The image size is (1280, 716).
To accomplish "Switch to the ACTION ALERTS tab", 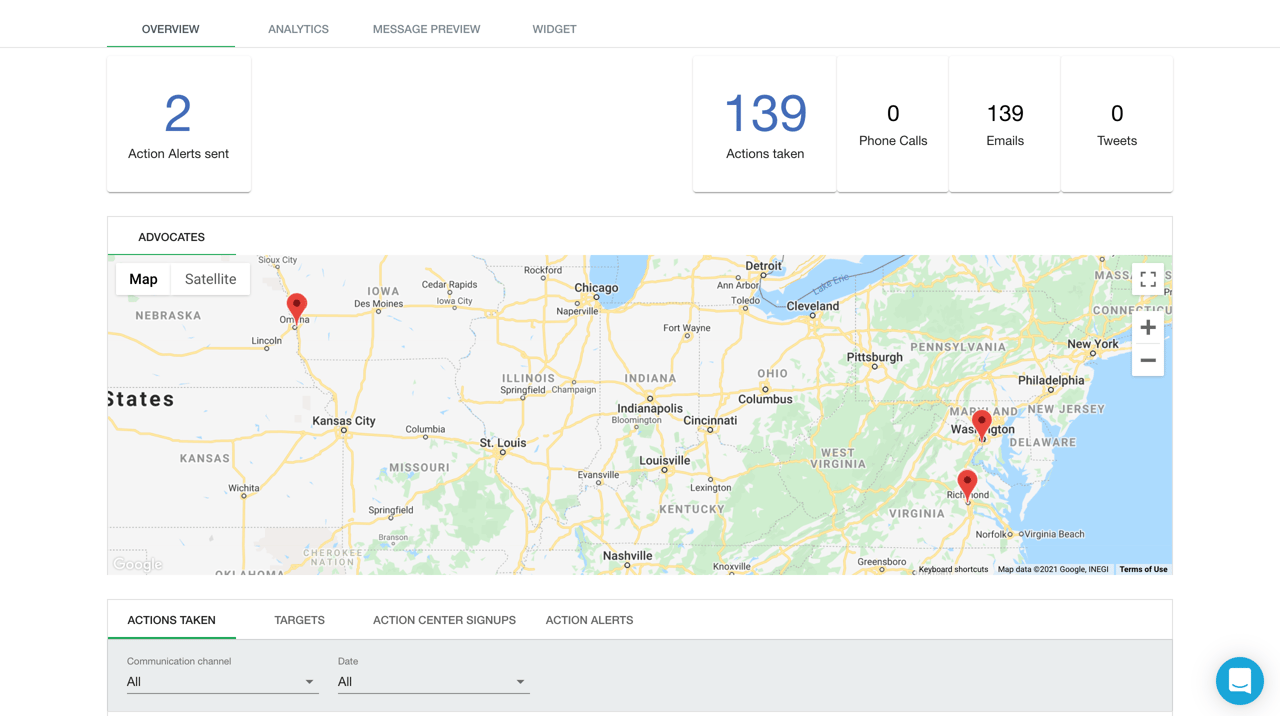I will [x=589, y=620].
